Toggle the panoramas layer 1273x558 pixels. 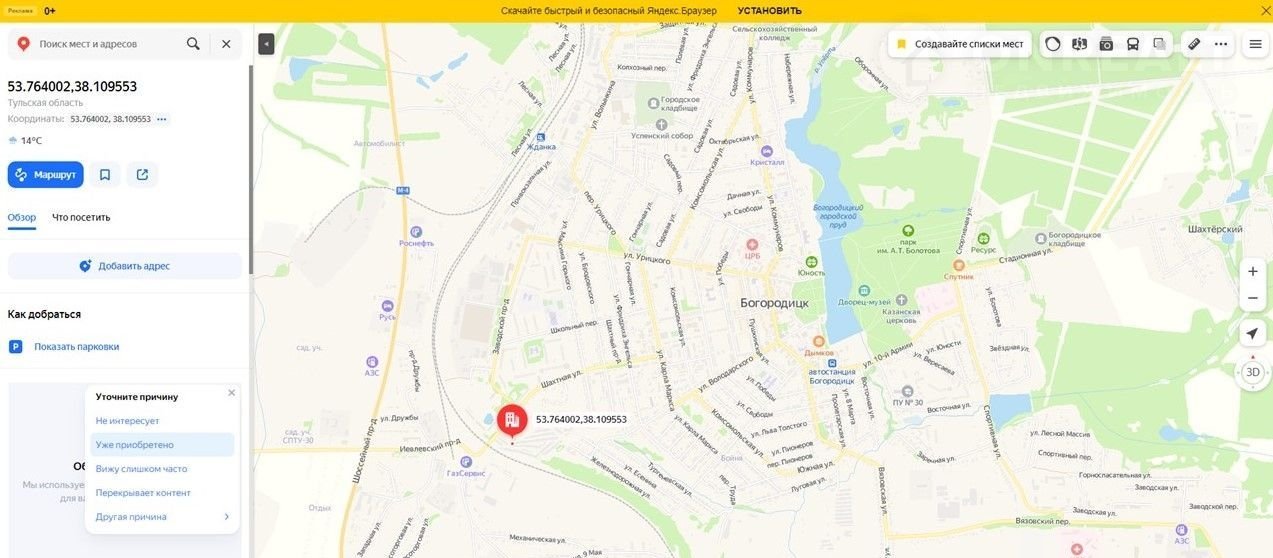coord(1079,44)
